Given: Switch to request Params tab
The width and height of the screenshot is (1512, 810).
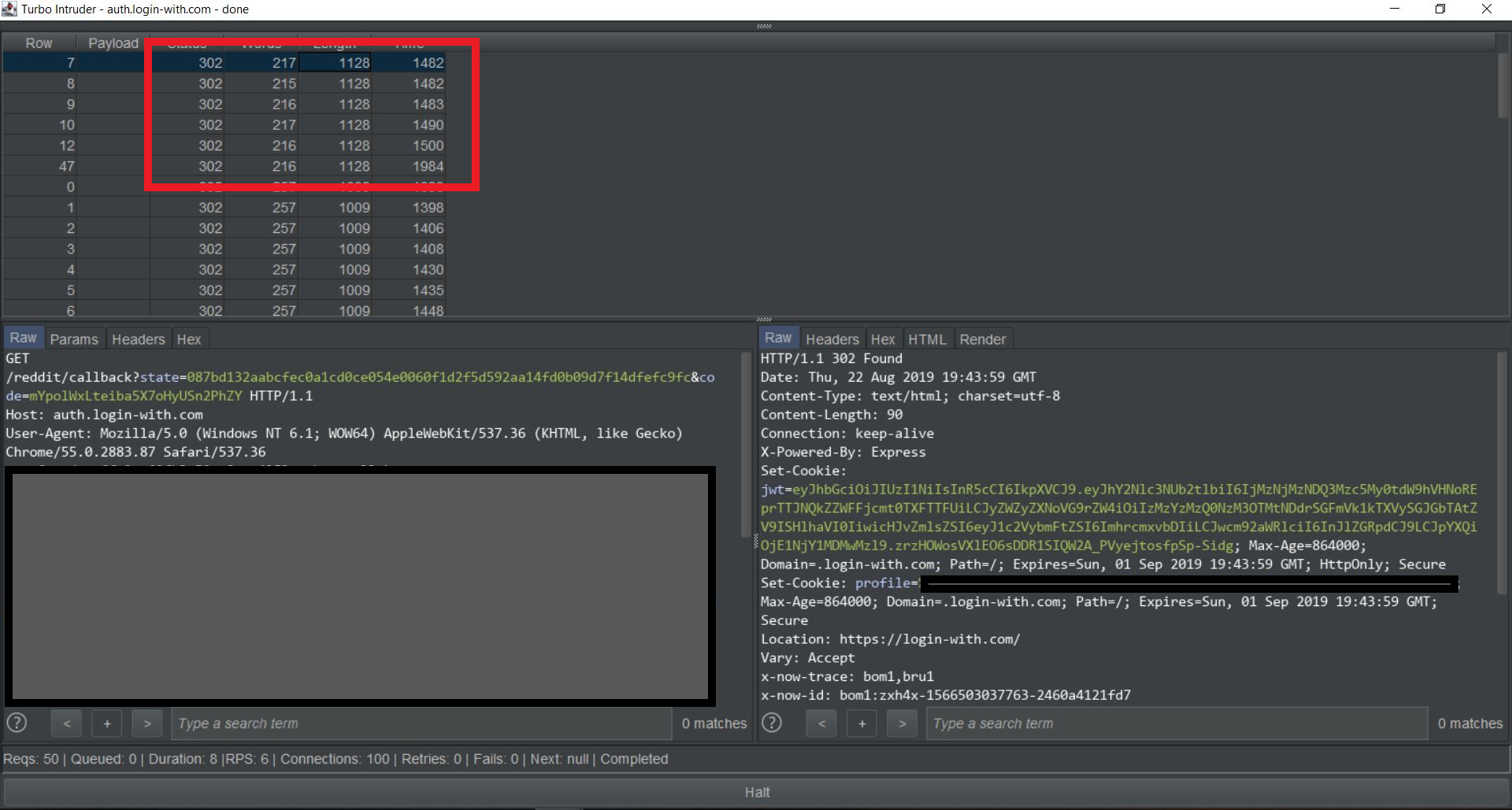Looking at the screenshot, I should (x=74, y=339).
